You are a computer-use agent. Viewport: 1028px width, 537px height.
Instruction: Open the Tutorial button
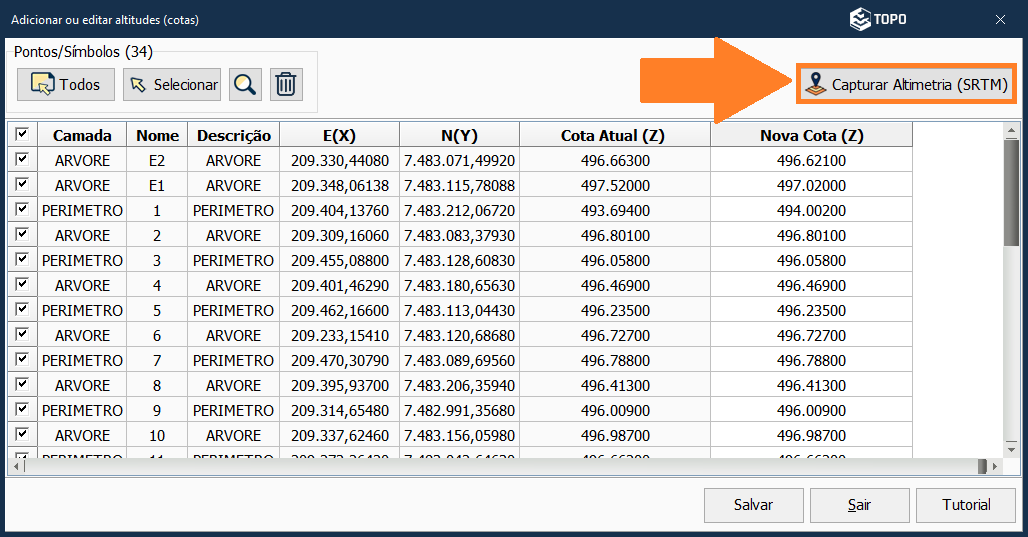[x=966, y=505]
